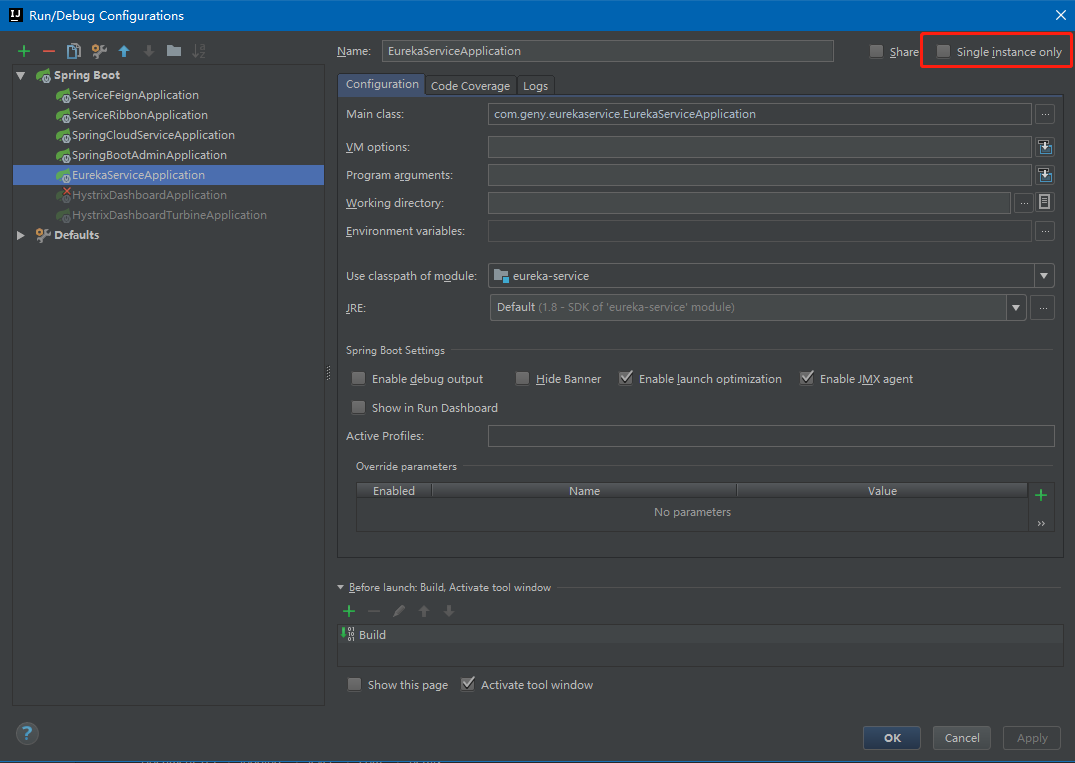Select HystrixDashboardApplication configuration
This screenshot has width=1075, height=763.
(x=149, y=195)
